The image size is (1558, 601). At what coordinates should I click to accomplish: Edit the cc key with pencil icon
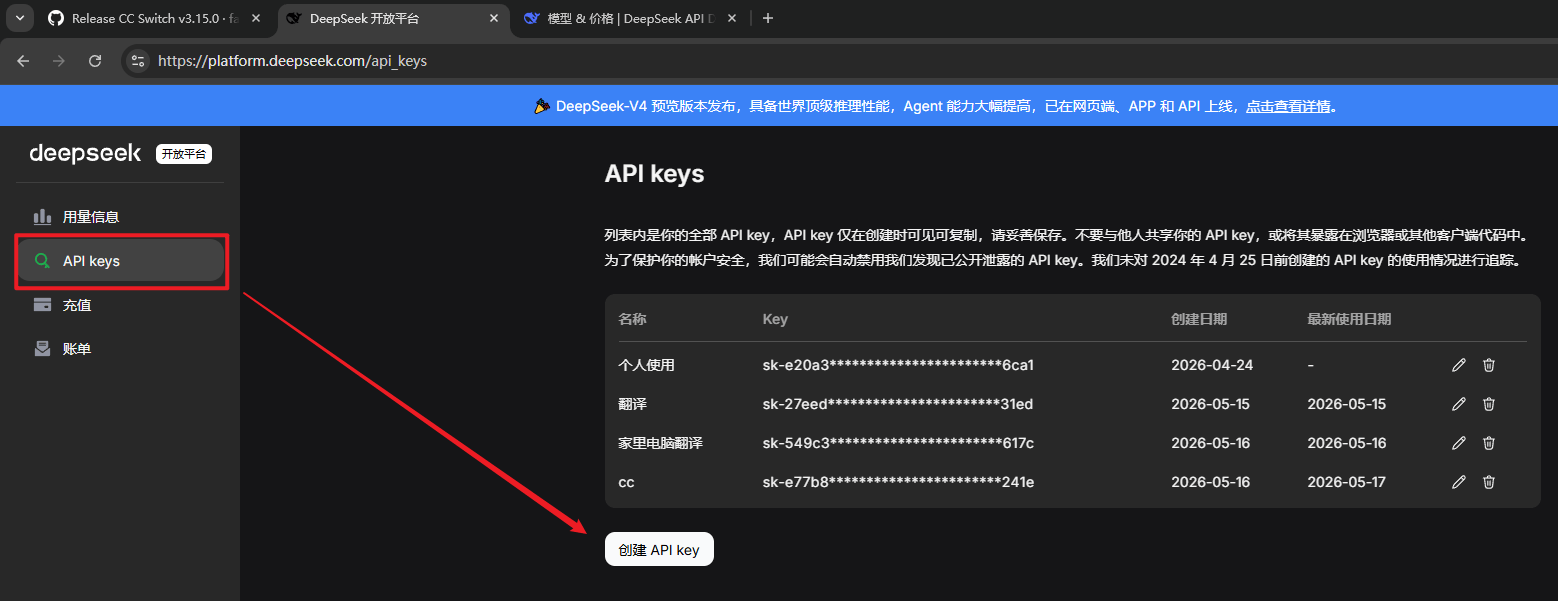1459,482
